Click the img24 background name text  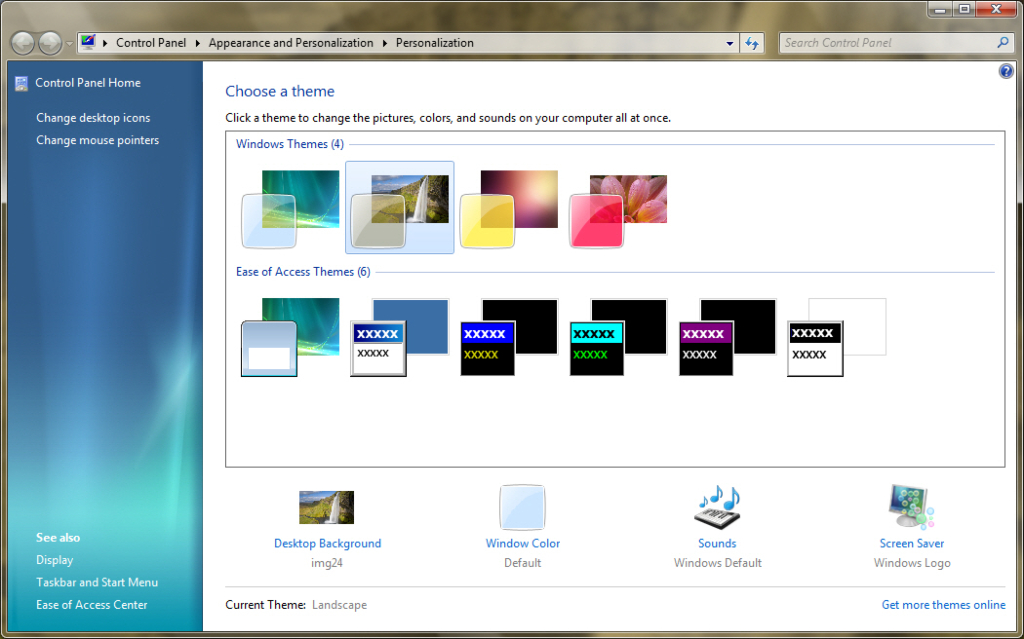click(x=327, y=563)
